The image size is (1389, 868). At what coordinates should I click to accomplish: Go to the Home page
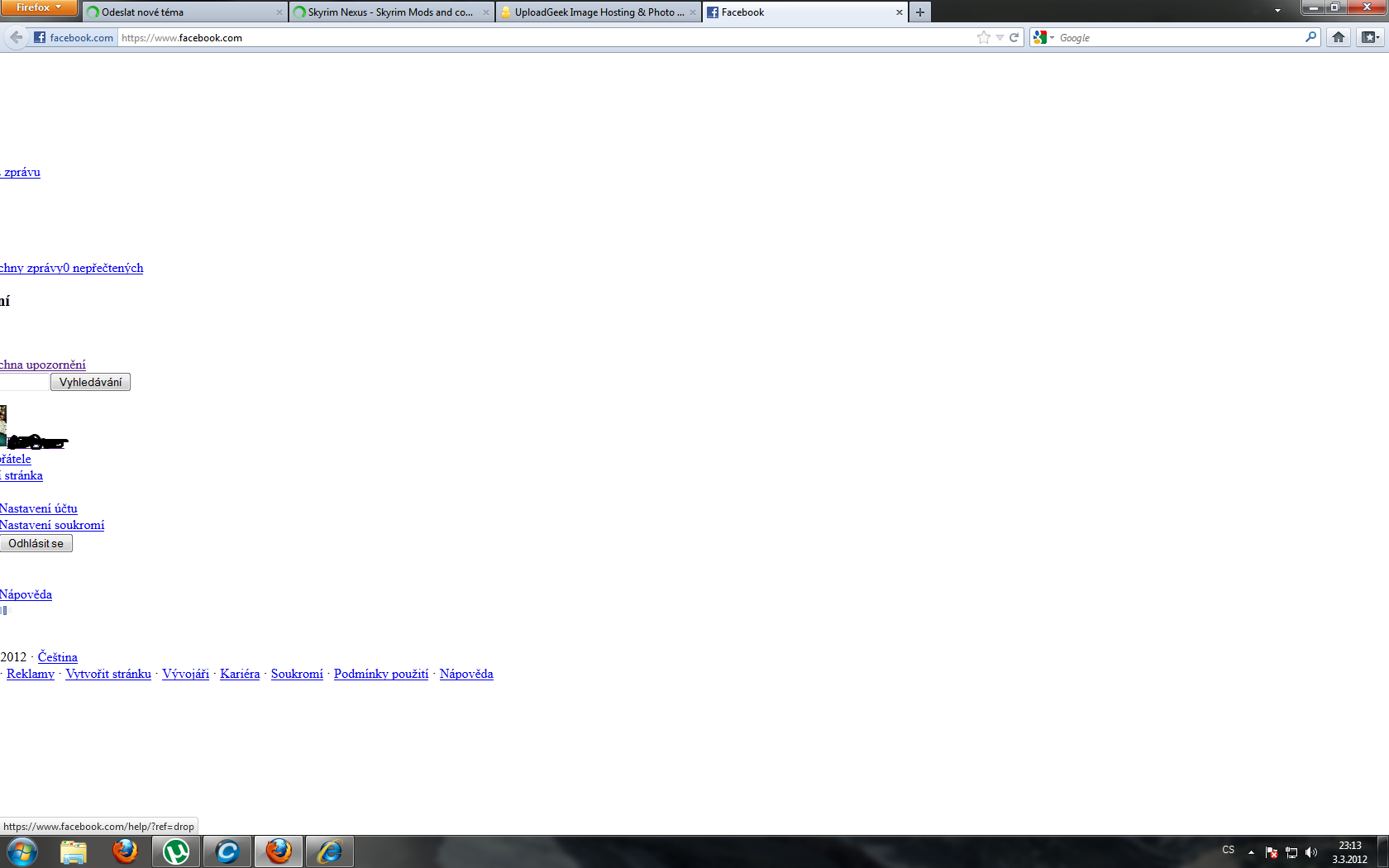(x=1339, y=37)
